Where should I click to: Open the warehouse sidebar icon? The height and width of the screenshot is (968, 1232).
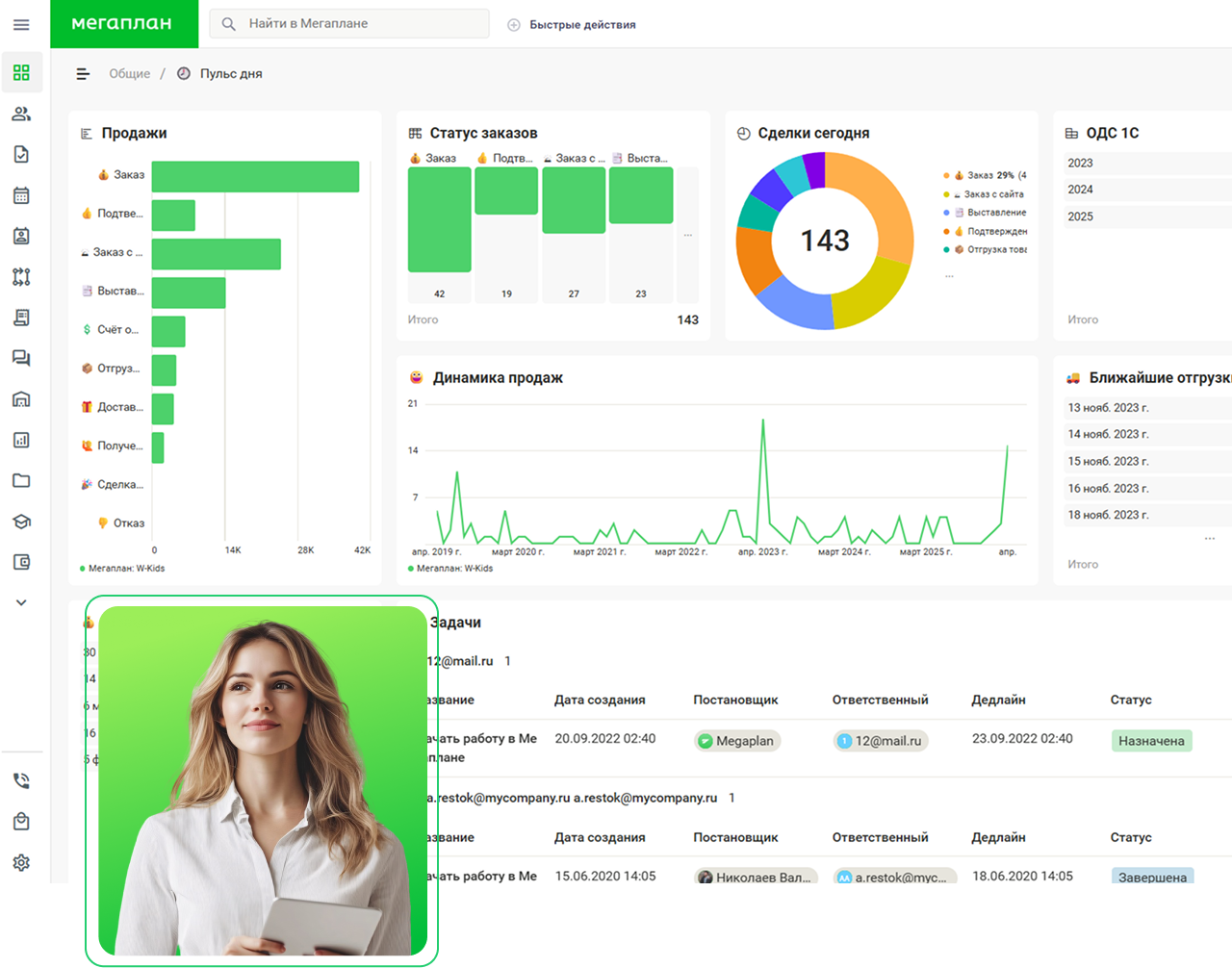coord(21,399)
